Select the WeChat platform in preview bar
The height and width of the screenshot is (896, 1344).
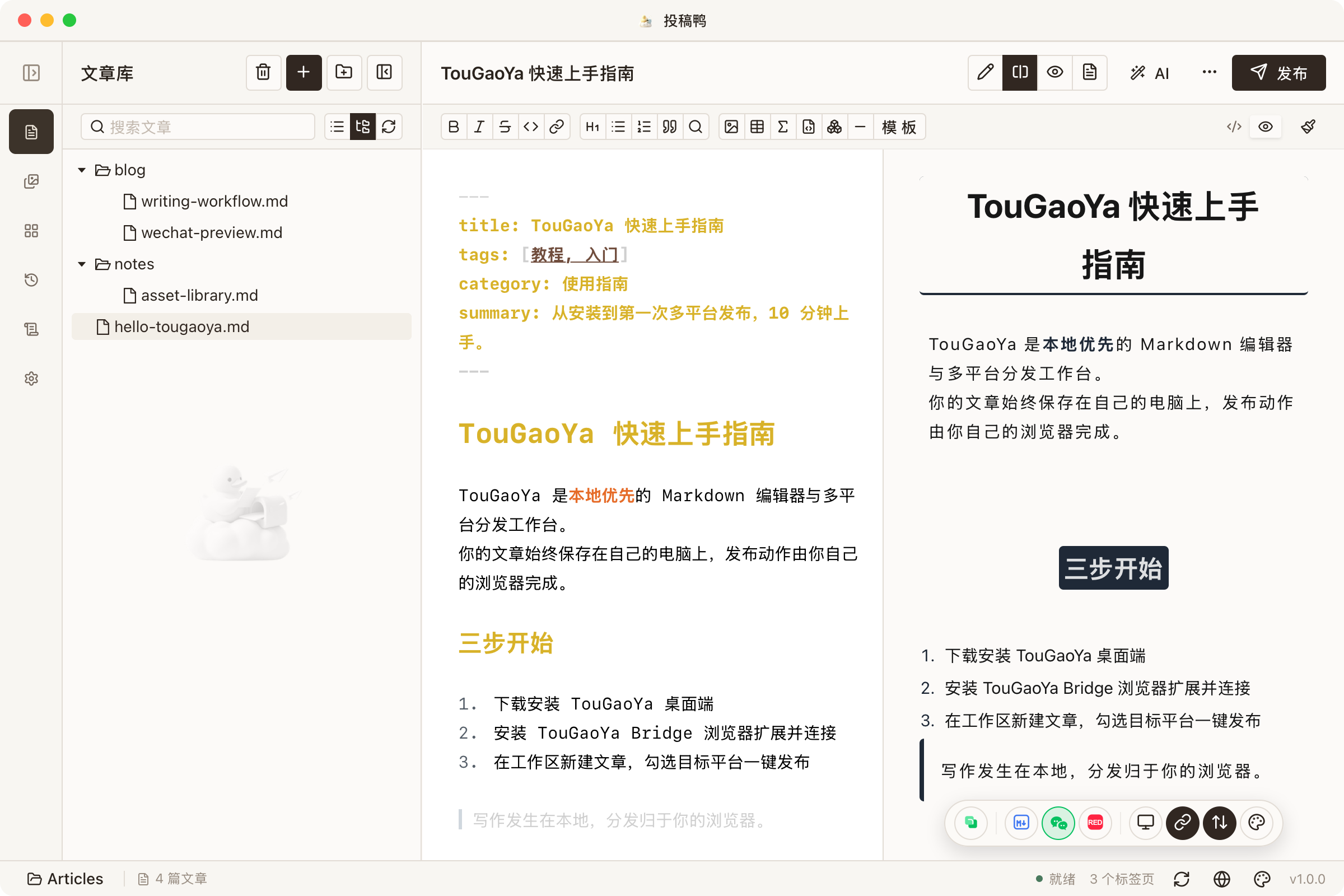(1058, 823)
